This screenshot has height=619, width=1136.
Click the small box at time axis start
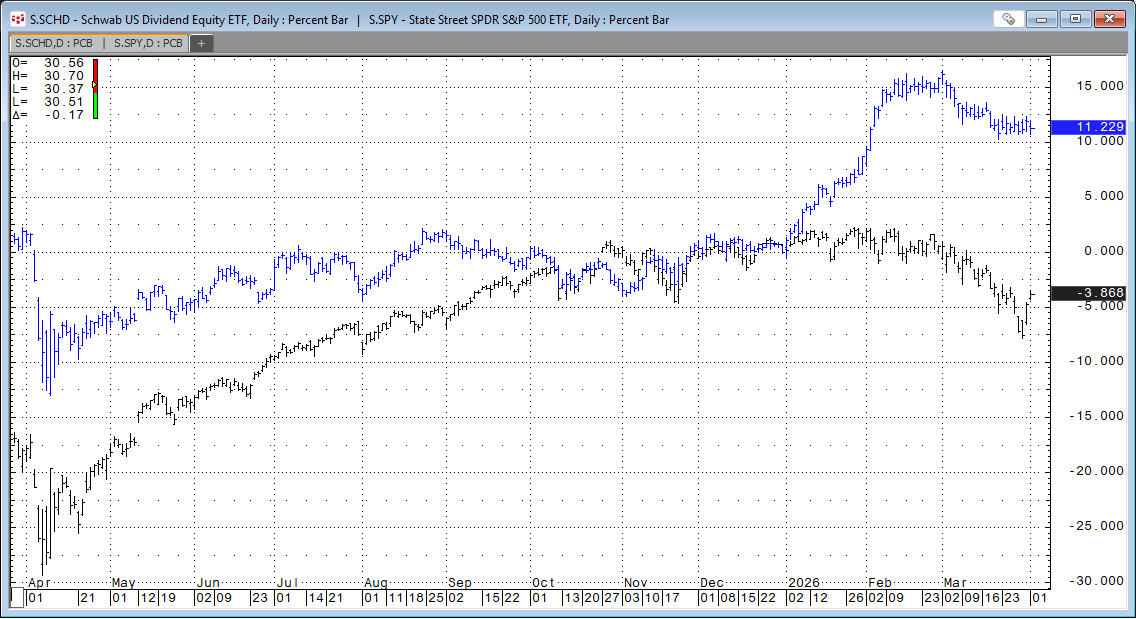(x=16, y=598)
